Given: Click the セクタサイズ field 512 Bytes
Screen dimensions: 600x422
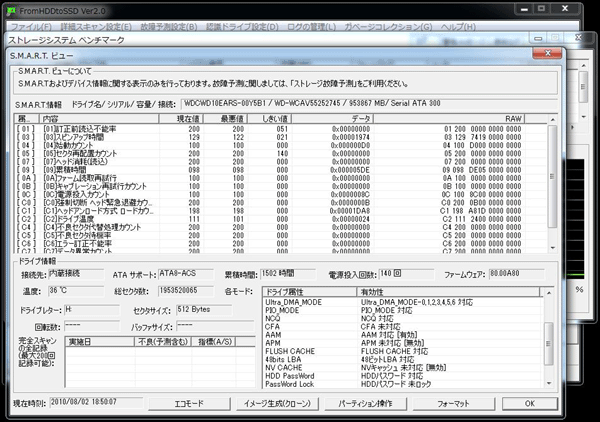Looking at the screenshot, I should point(204,310).
